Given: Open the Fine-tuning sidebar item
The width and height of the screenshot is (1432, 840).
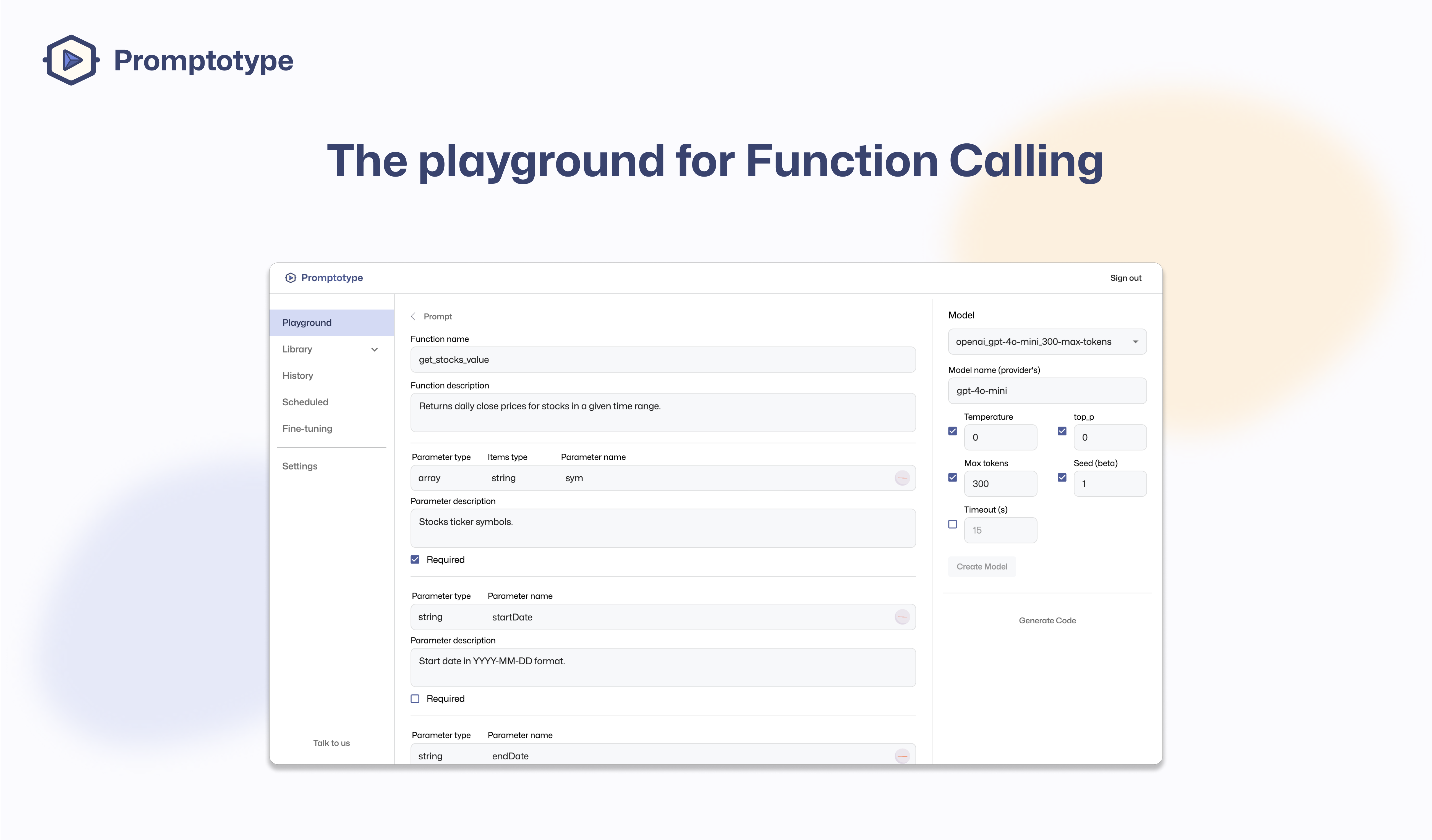Looking at the screenshot, I should 307,429.
